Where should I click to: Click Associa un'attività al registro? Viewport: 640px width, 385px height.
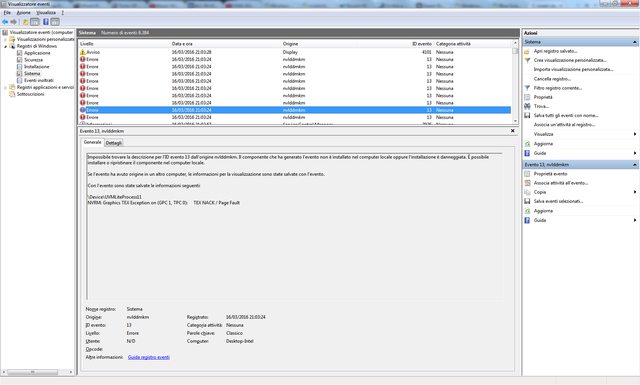click(564, 125)
